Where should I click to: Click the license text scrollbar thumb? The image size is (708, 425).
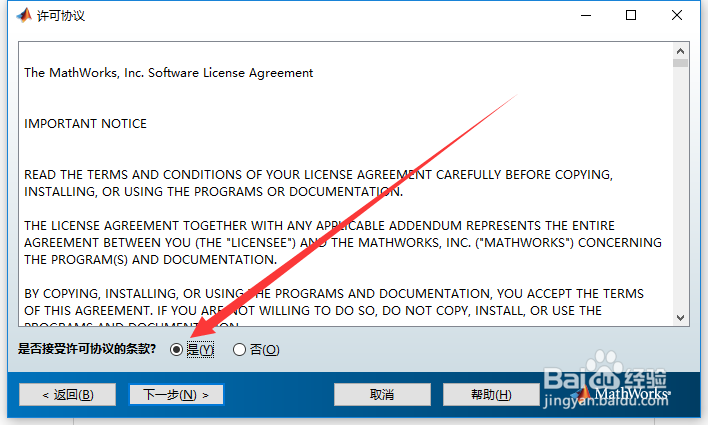pos(680,63)
